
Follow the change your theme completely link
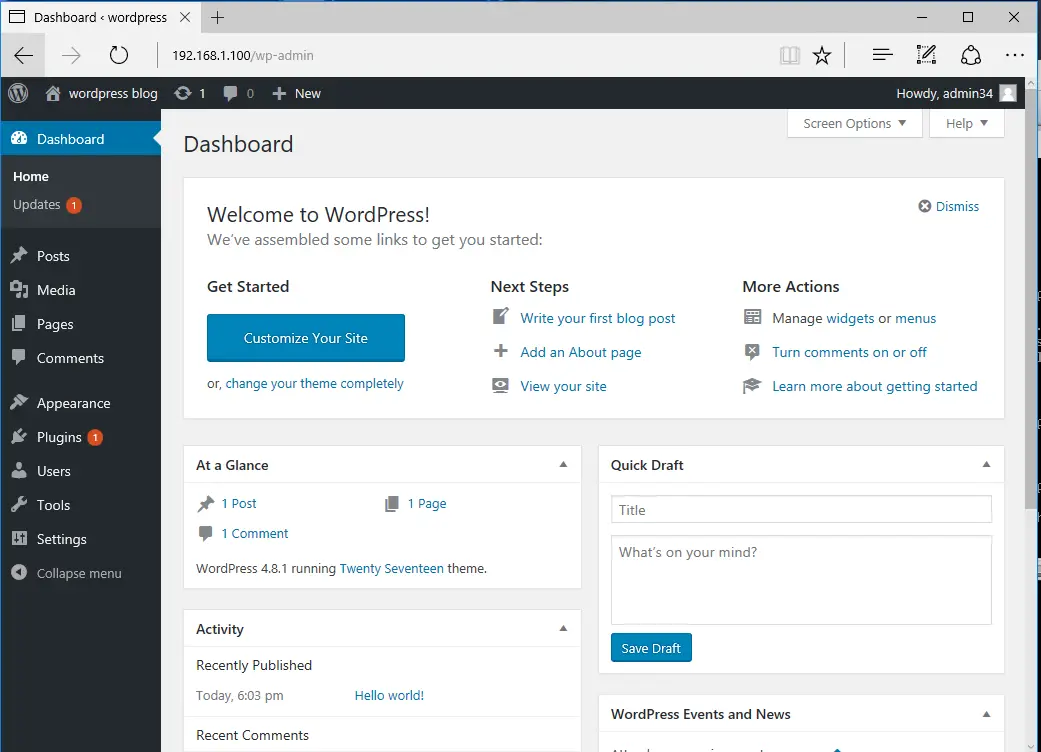pos(314,384)
